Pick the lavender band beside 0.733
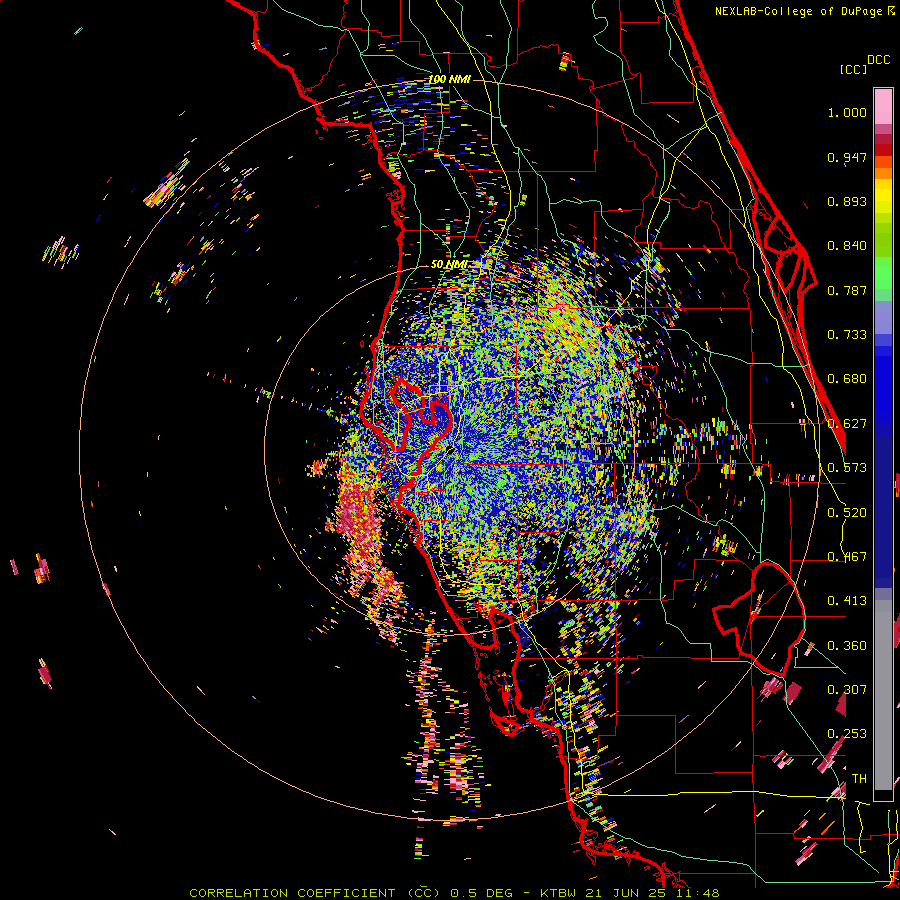The height and width of the screenshot is (900, 900). pyautogui.click(x=883, y=317)
